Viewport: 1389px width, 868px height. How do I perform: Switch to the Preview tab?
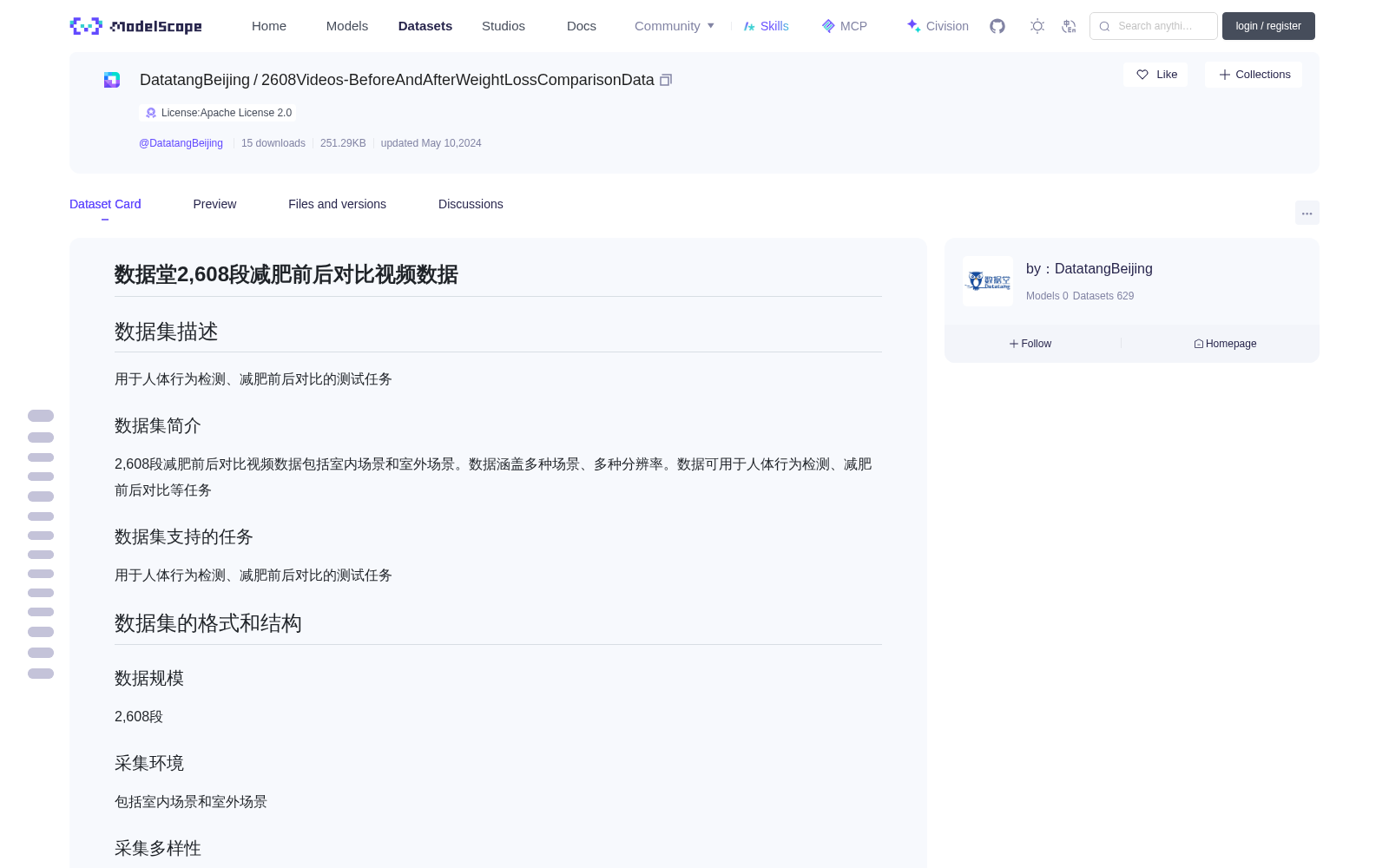(214, 204)
